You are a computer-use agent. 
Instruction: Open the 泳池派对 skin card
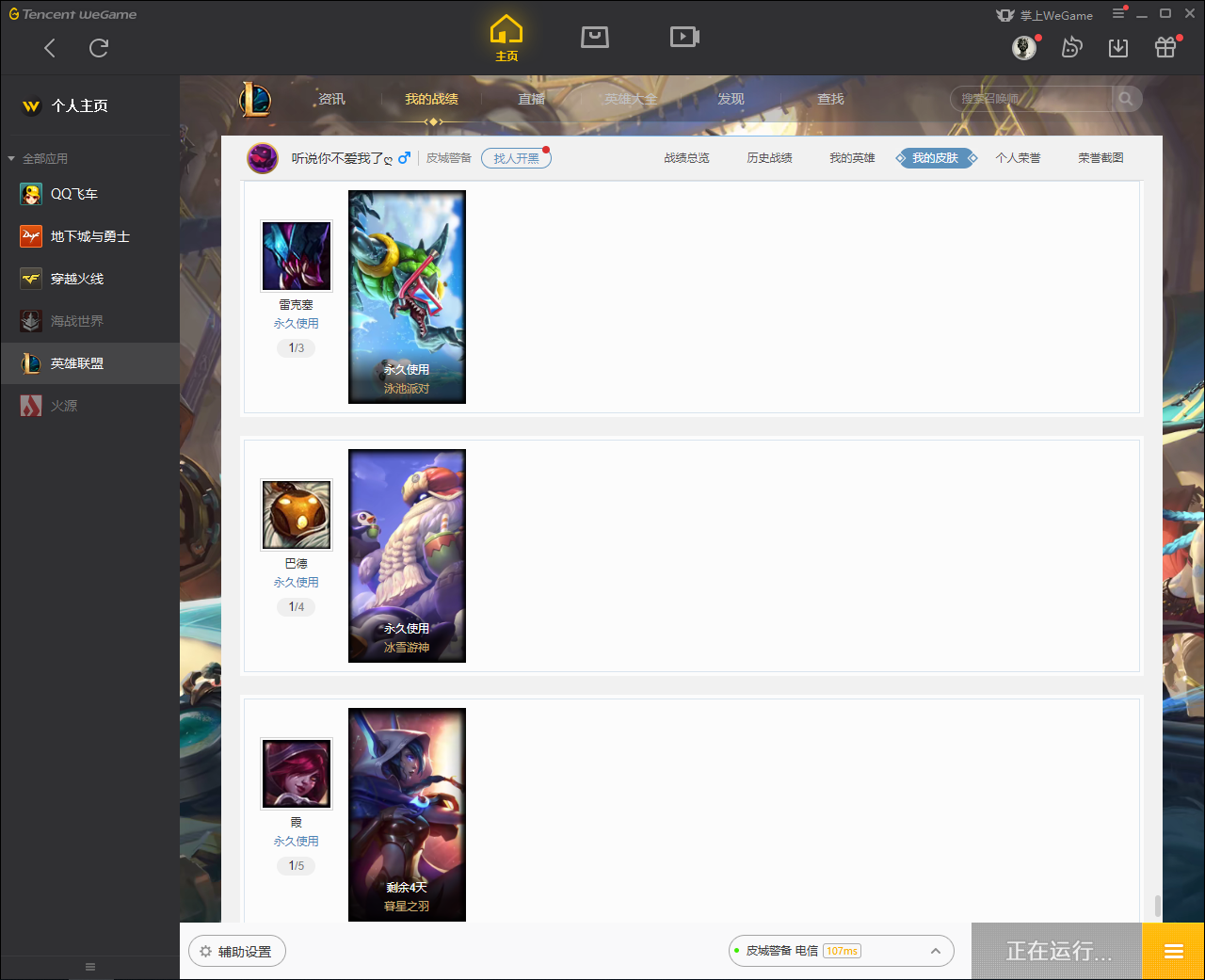(407, 297)
